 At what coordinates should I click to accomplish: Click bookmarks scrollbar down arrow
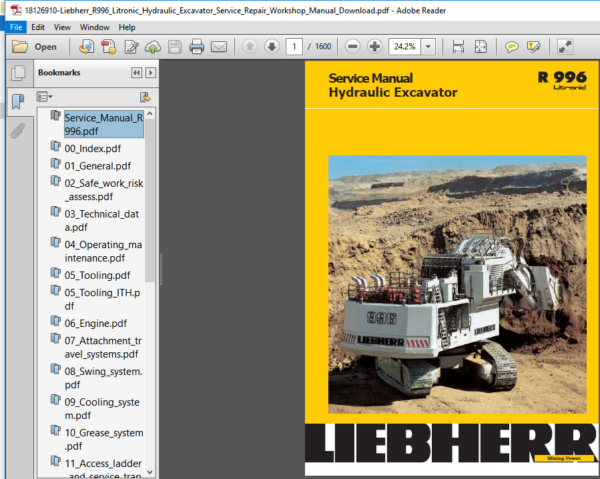pyautogui.click(x=150, y=472)
